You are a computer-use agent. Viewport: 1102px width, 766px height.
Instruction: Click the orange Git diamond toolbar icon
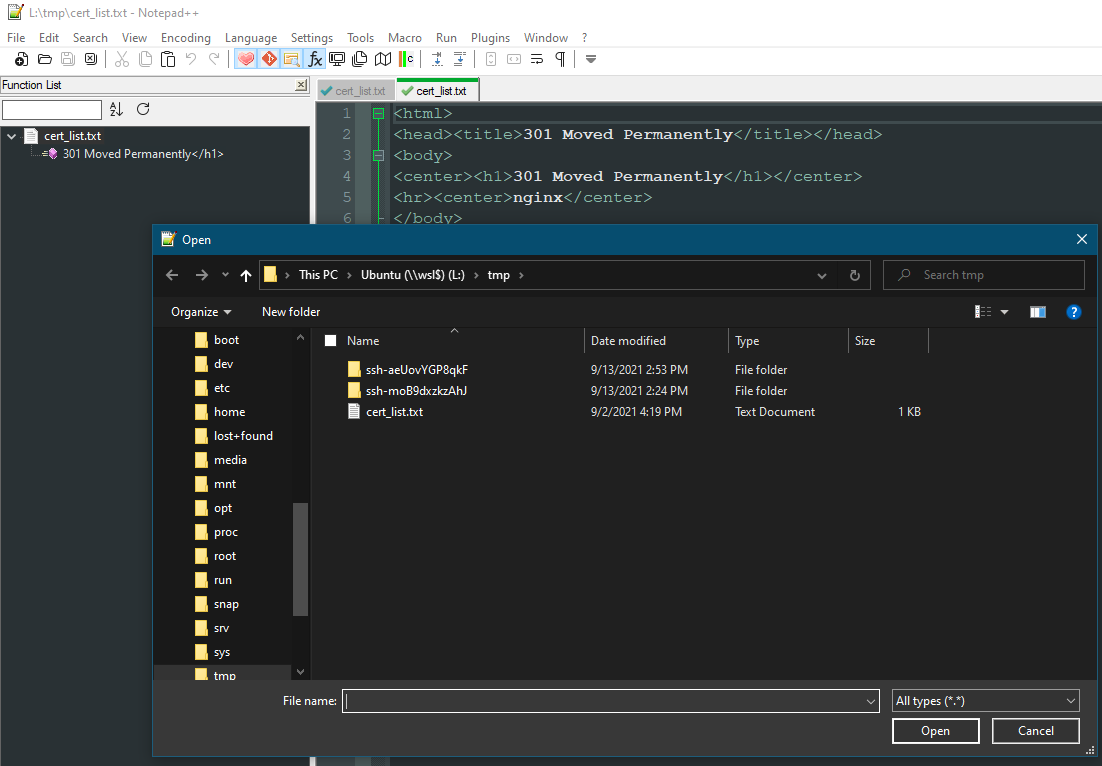coord(268,60)
